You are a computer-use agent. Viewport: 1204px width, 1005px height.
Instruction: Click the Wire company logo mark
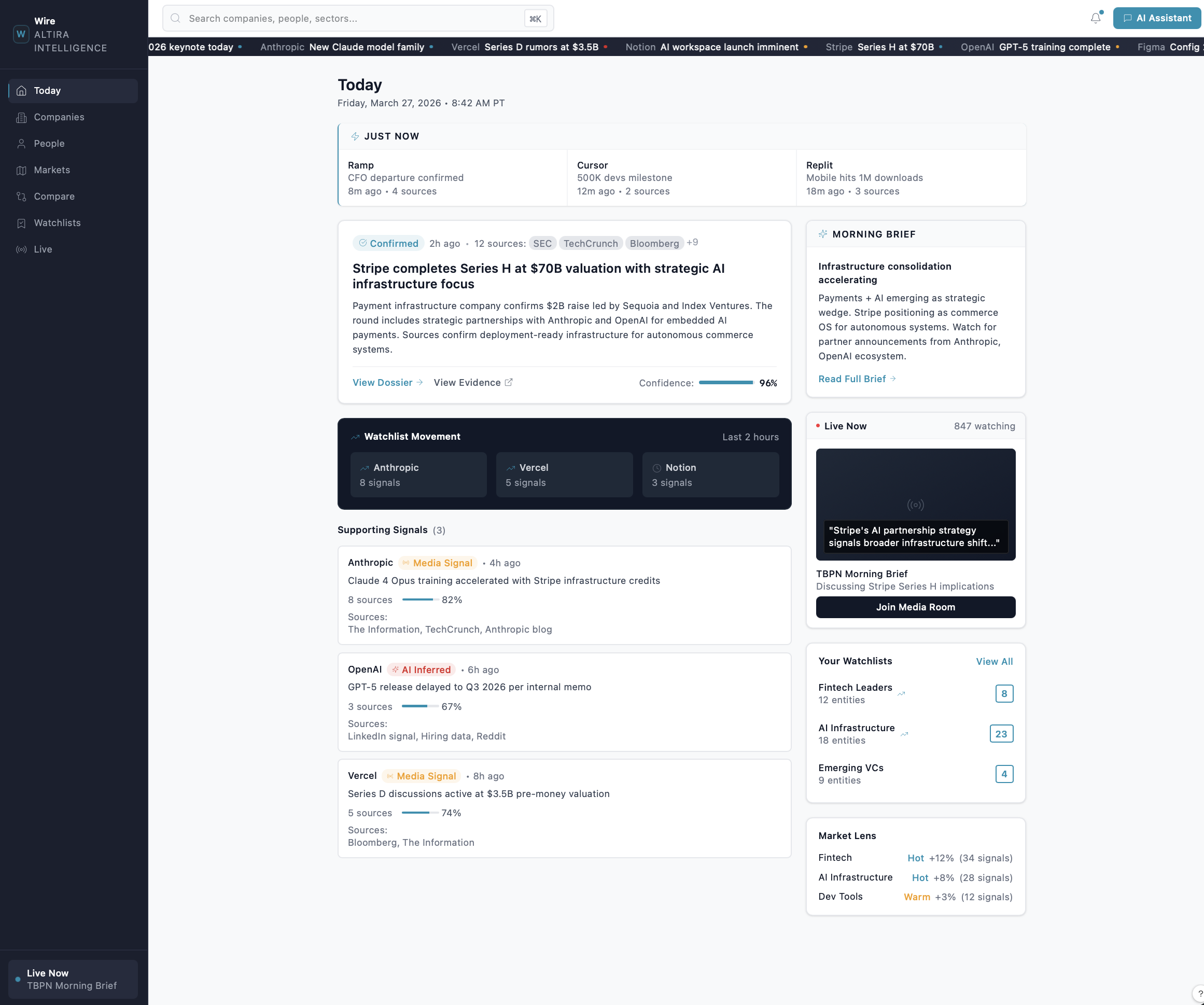click(x=21, y=34)
